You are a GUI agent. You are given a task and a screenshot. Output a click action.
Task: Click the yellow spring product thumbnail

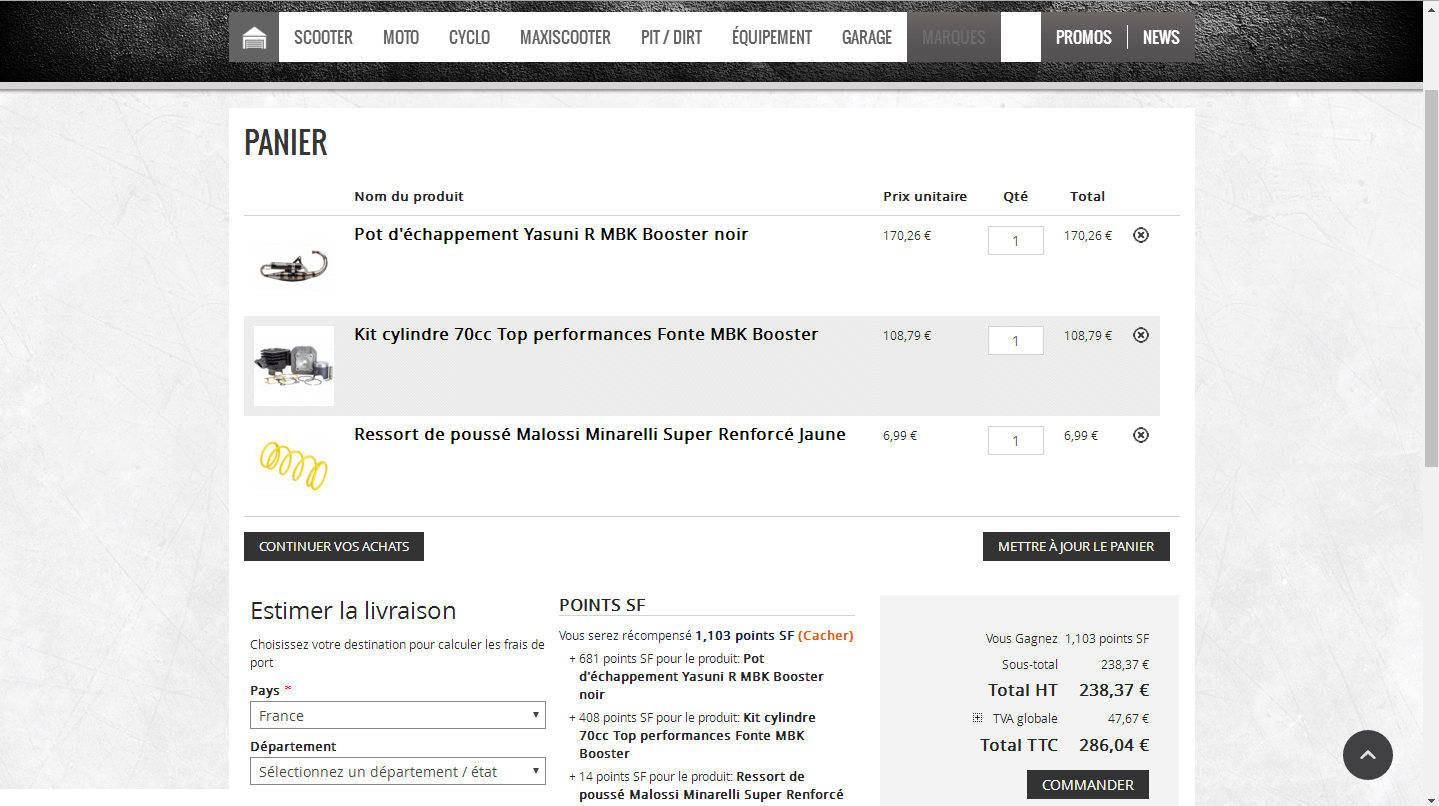pos(294,465)
